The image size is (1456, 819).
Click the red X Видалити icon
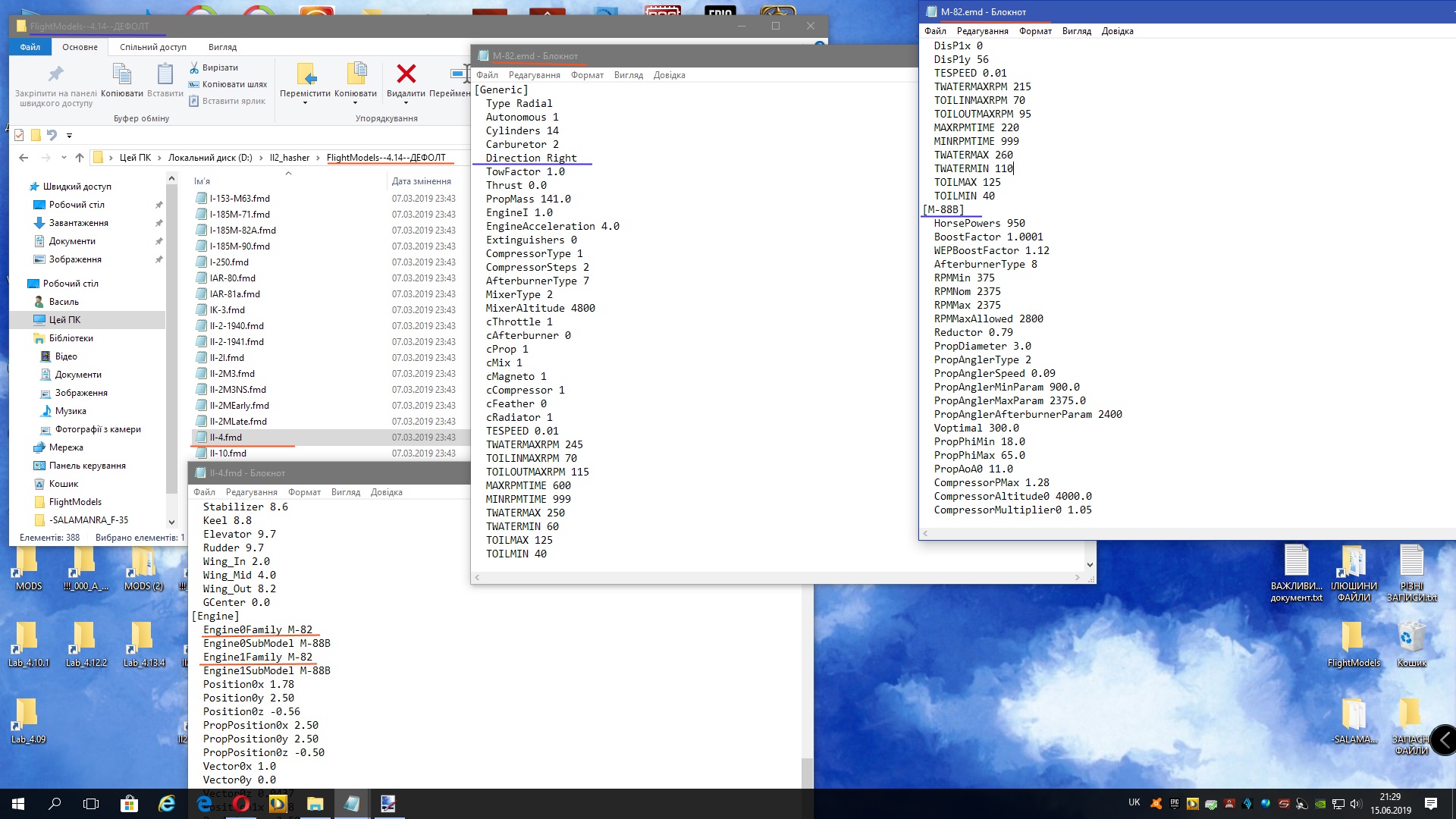pos(406,74)
